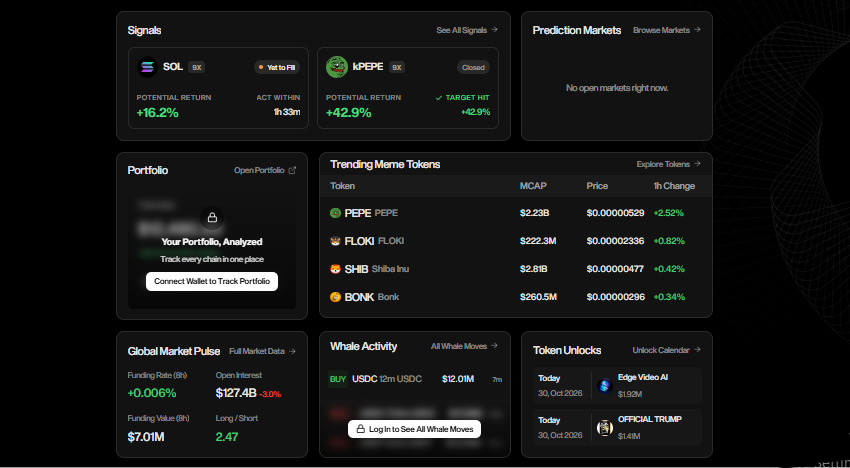Click the $12.01M whale move amount

coord(458,379)
